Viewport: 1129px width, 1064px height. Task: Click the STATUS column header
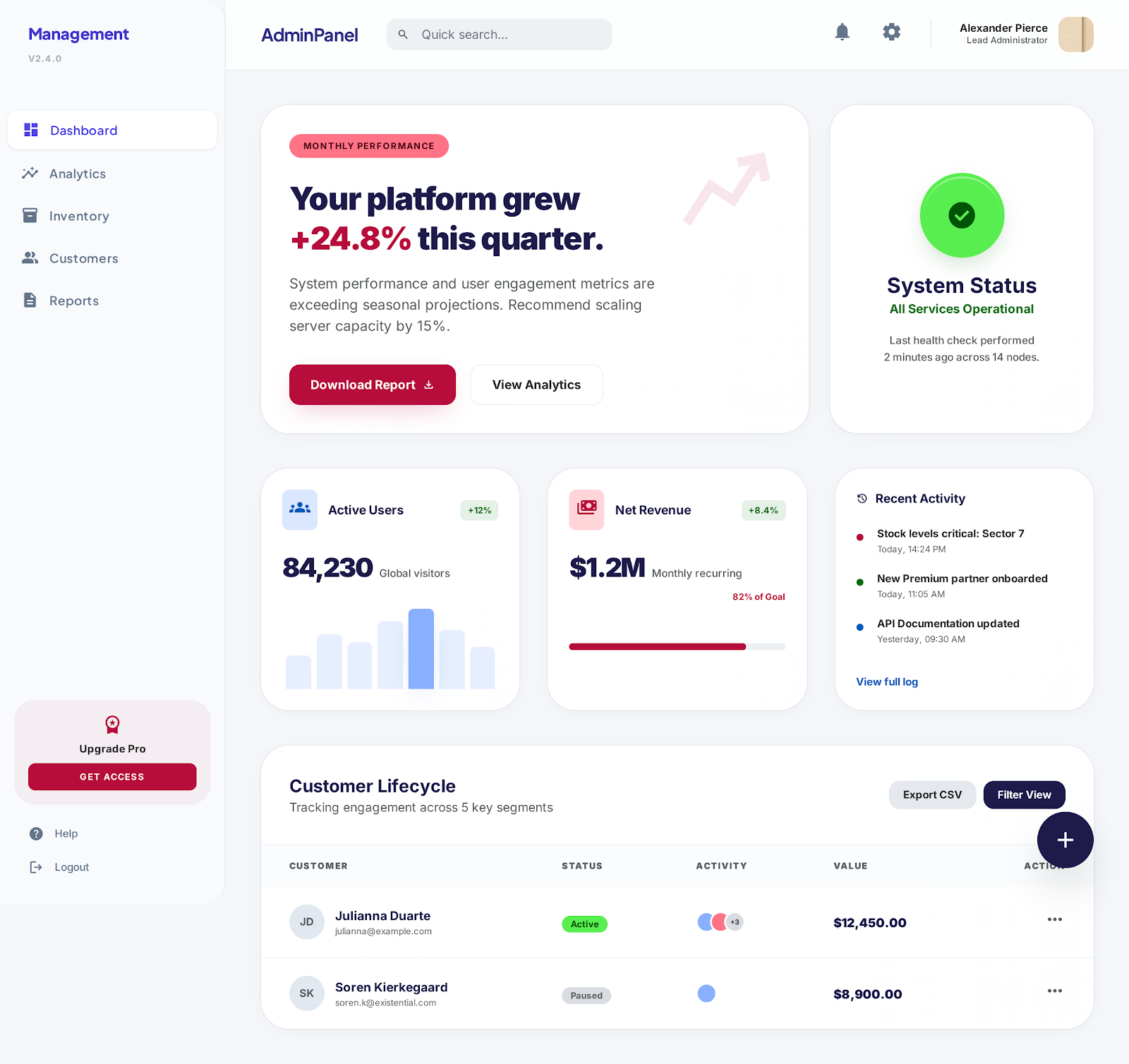[582, 866]
